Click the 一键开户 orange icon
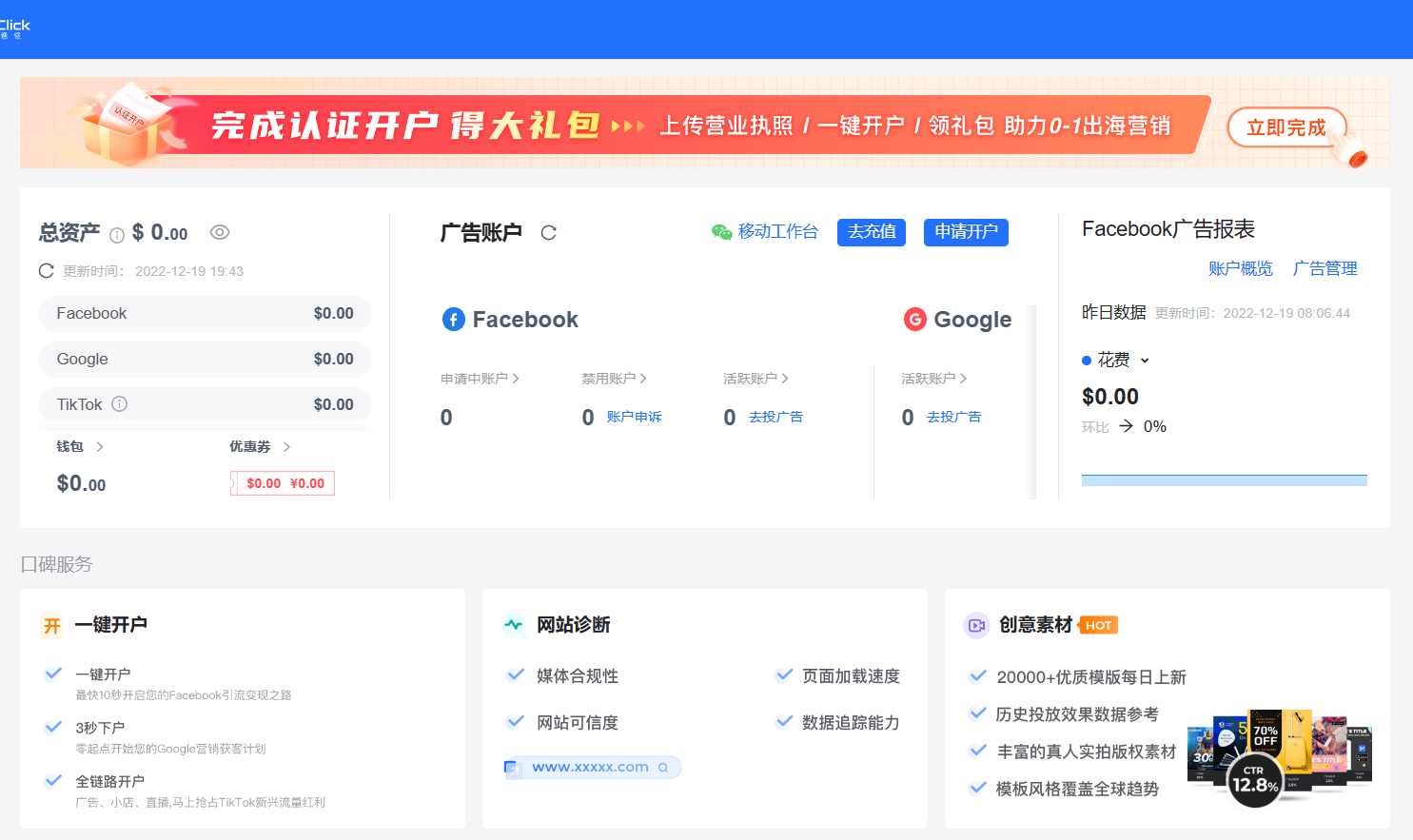Screen dimensions: 1413x840 [52, 625]
